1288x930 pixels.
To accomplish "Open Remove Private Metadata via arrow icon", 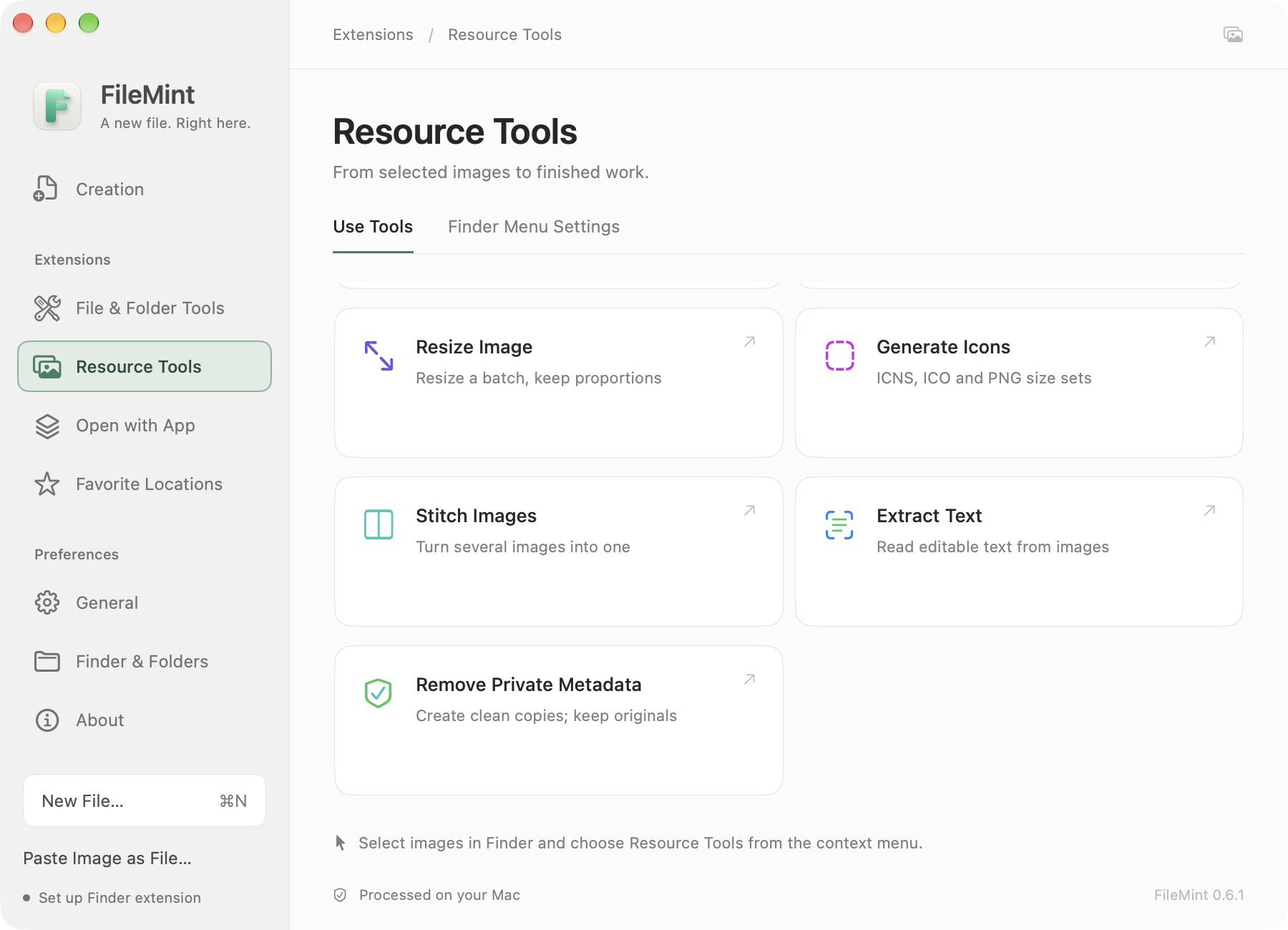I will [x=749, y=680].
